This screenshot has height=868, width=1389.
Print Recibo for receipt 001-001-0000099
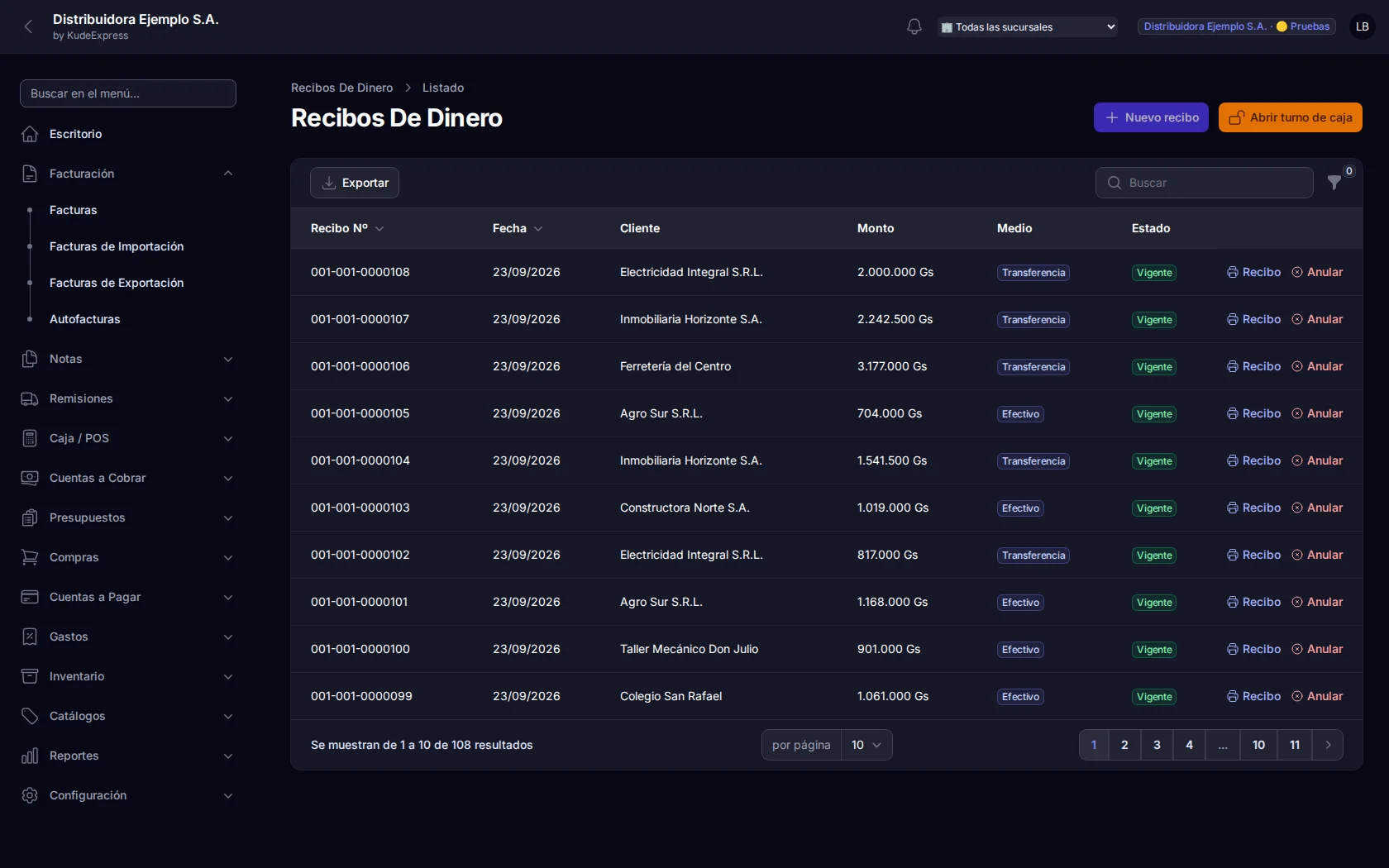[1253, 696]
